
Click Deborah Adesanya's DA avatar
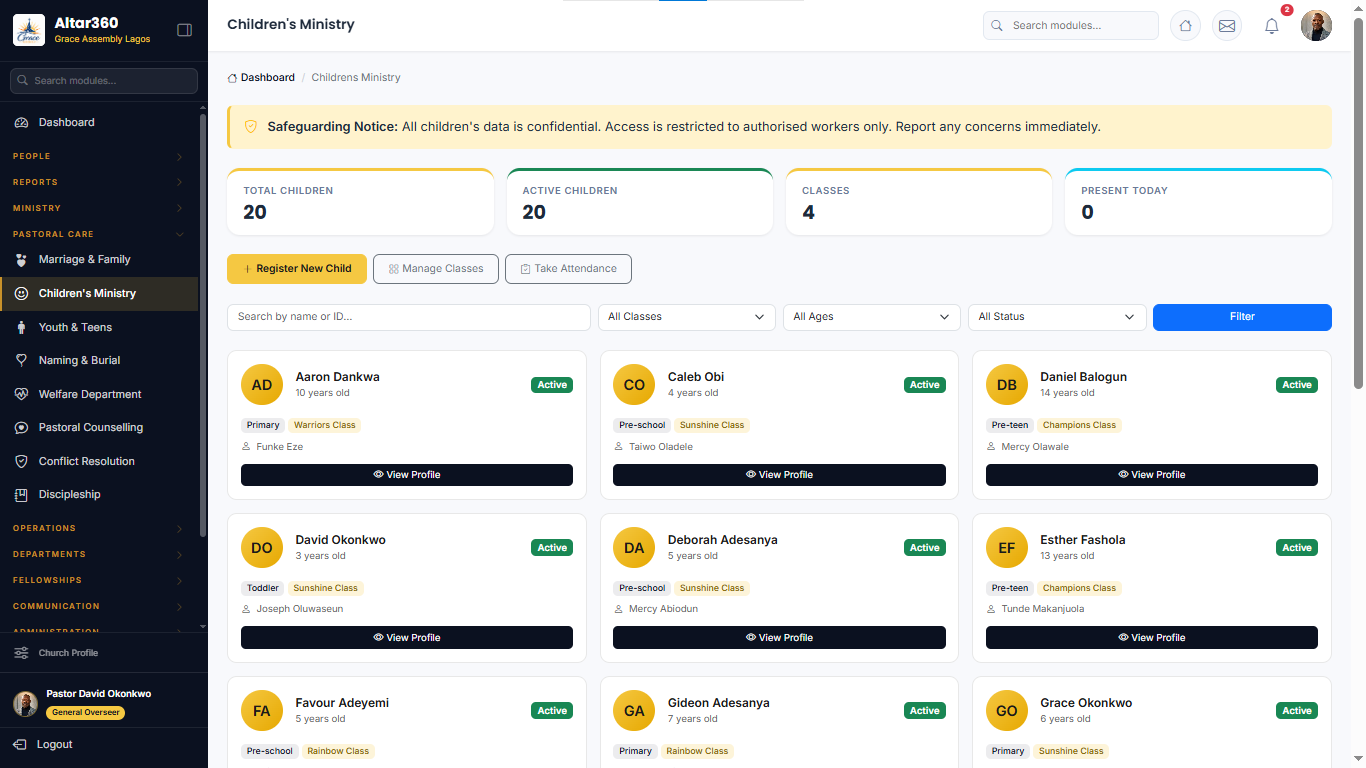[x=634, y=548]
